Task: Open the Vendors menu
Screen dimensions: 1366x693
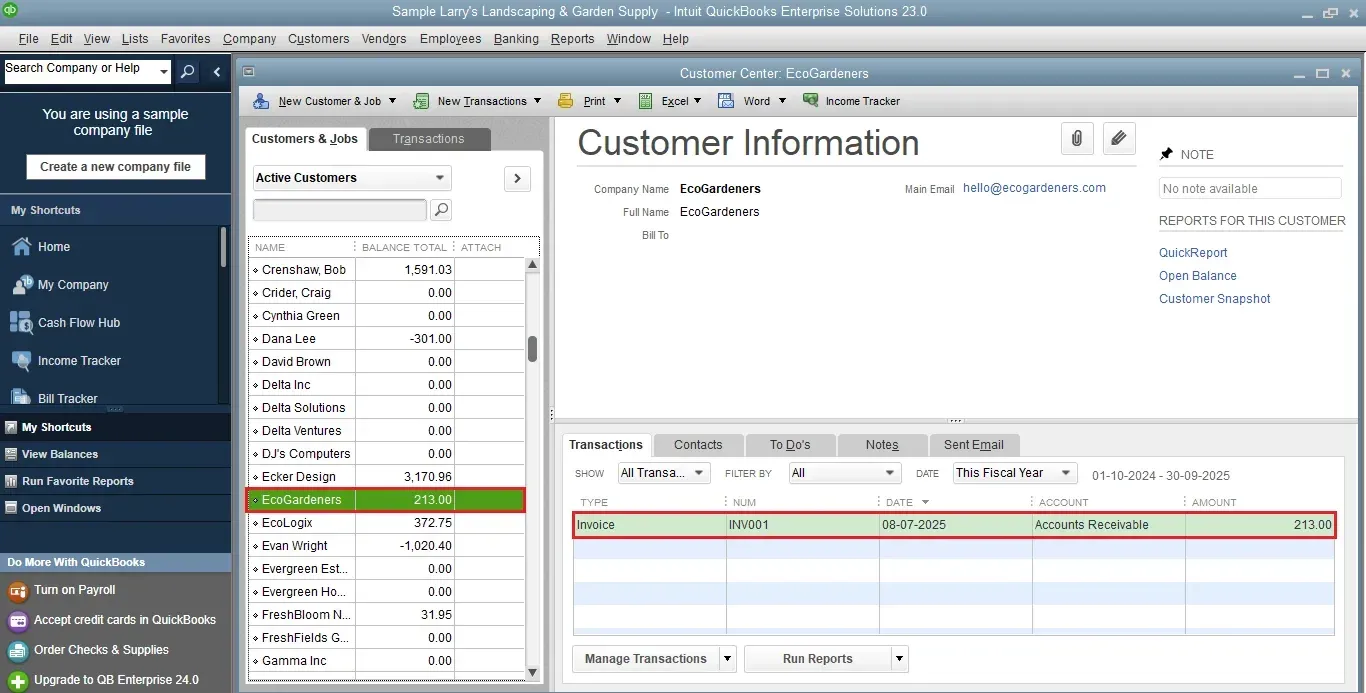Action: [384, 39]
